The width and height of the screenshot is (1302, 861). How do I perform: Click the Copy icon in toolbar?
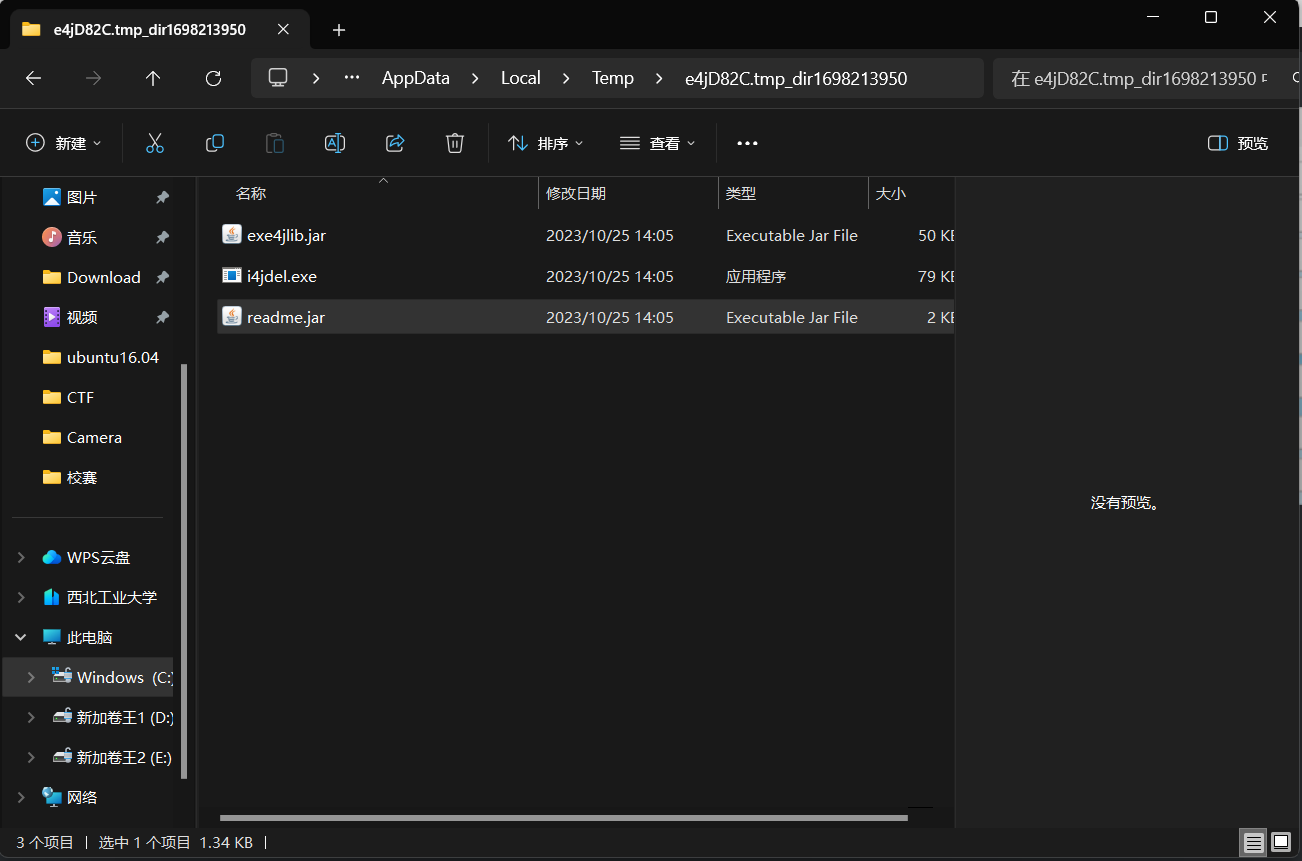click(214, 143)
